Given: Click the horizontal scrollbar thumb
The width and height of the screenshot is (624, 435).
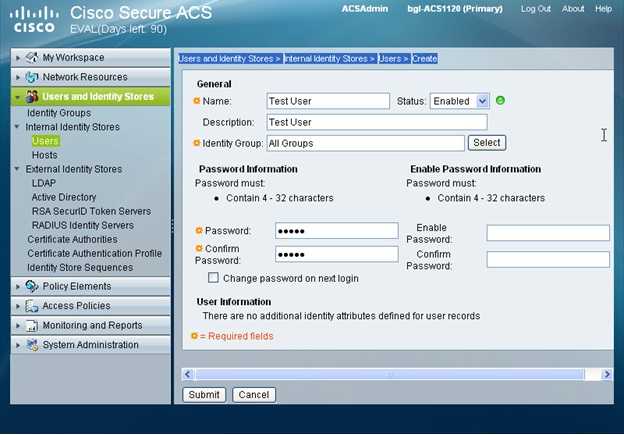Looking at the screenshot, I should coord(390,374).
